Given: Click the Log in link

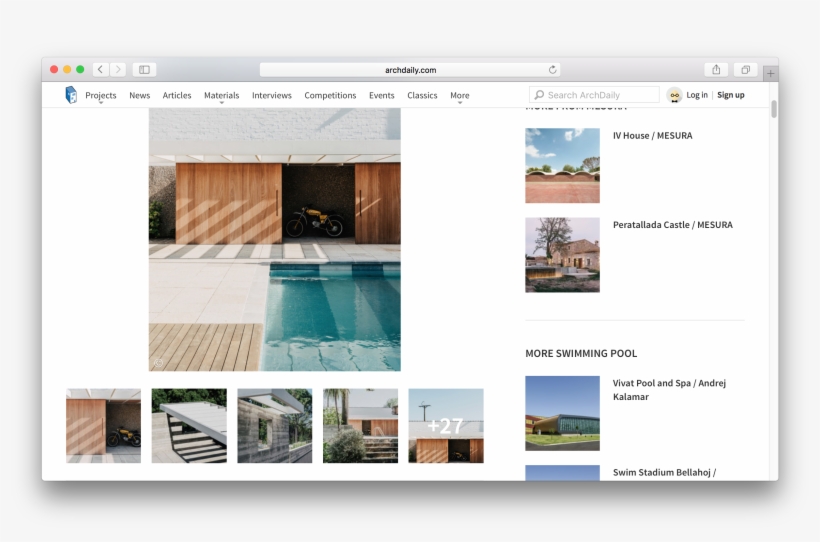Looking at the screenshot, I should tap(697, 95).
